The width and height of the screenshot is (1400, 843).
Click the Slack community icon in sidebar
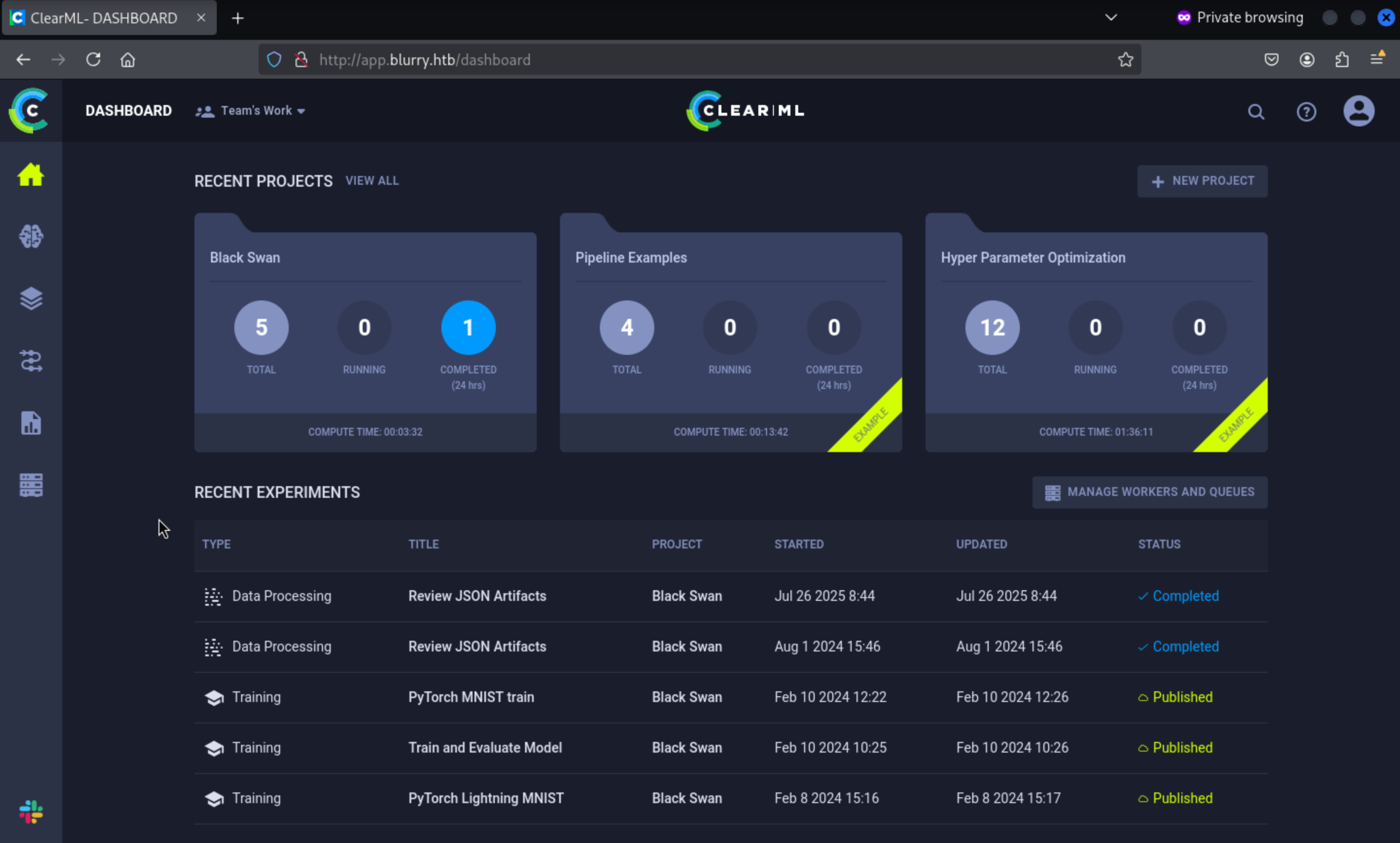pos(31,812)
